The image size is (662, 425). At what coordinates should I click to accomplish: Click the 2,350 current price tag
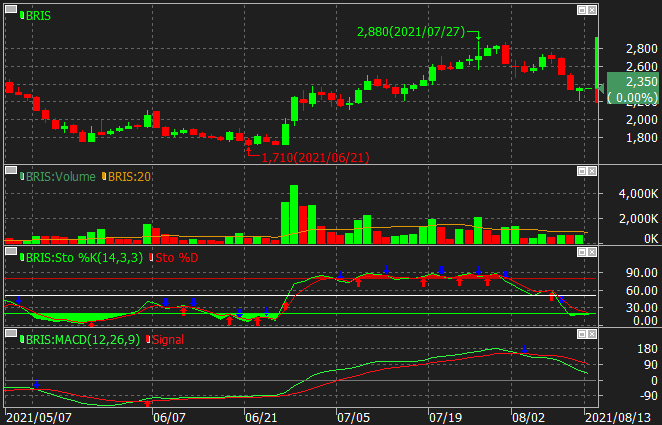(632, 88)
